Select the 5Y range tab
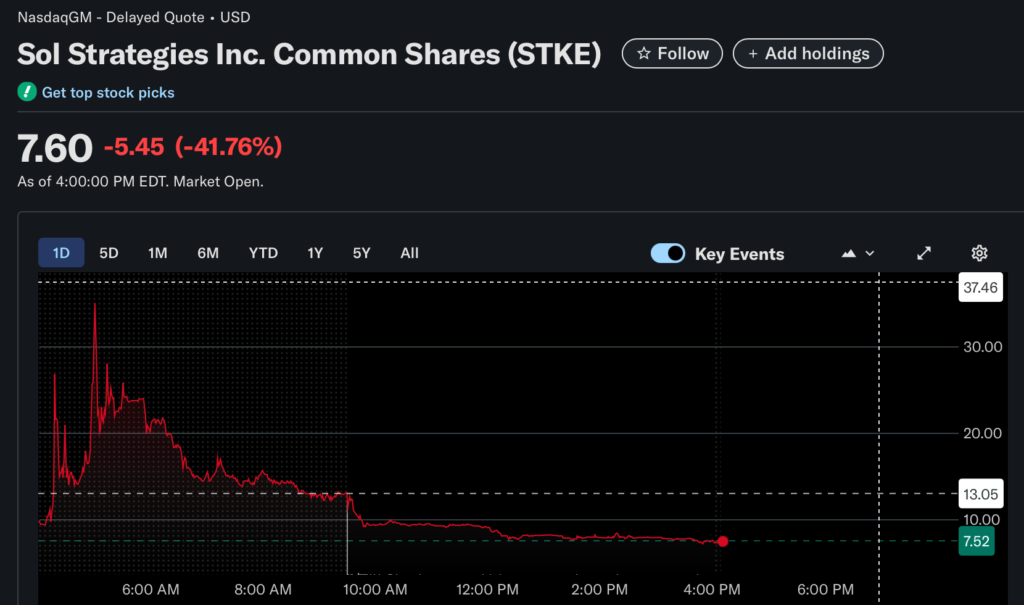This screenshot has height=605, width=1024. pos(361,253)
